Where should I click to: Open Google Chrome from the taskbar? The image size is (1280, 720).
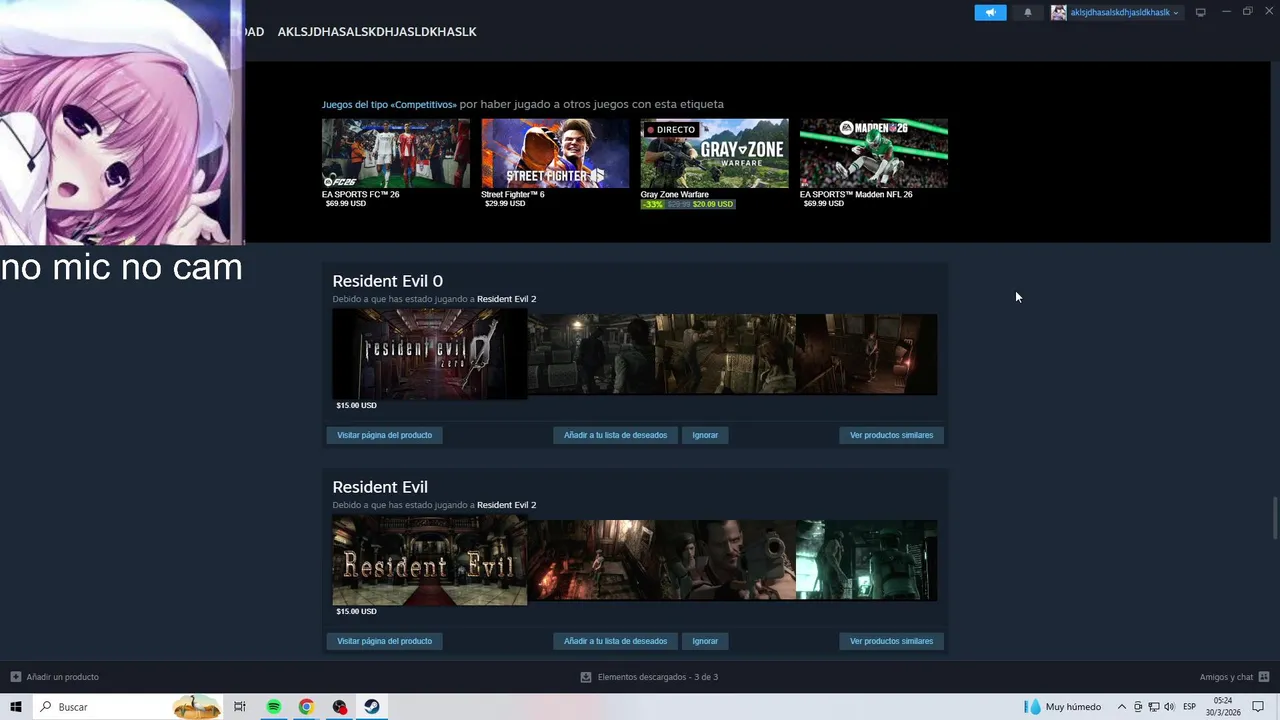click(x=306, y=707)
